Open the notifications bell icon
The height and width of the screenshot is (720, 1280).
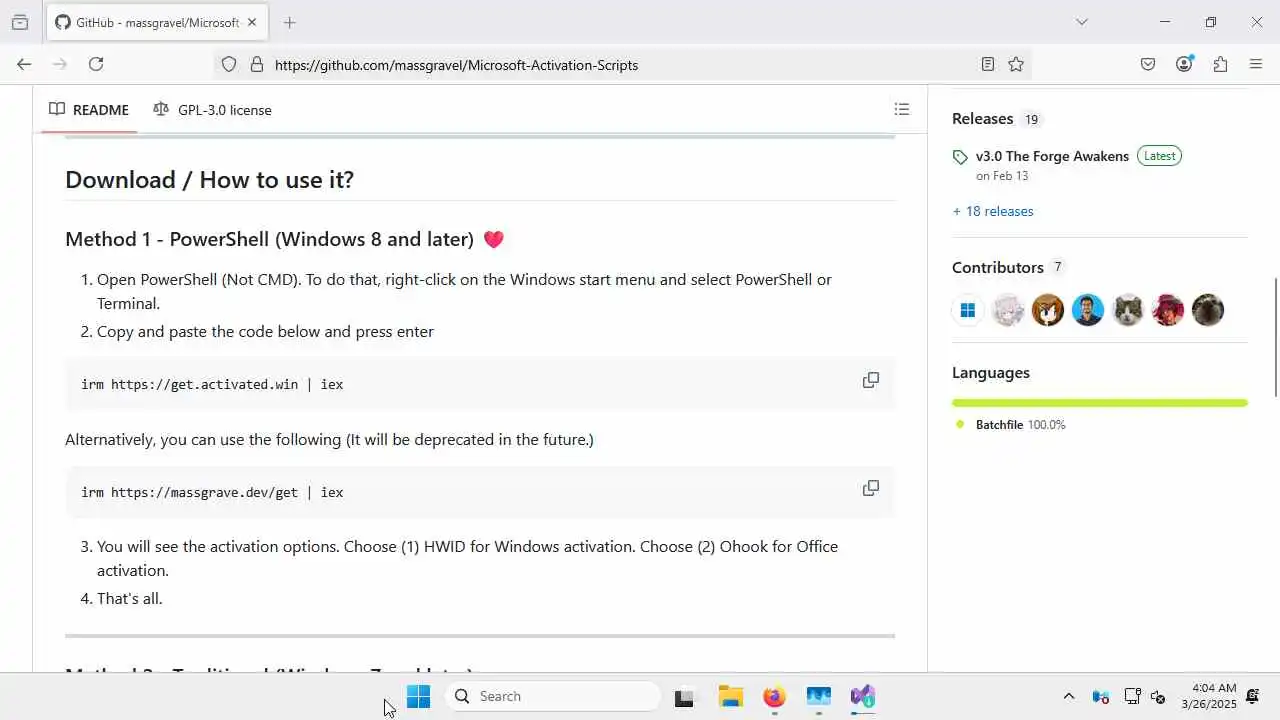pyautogui.click(x=1252, y=696)
